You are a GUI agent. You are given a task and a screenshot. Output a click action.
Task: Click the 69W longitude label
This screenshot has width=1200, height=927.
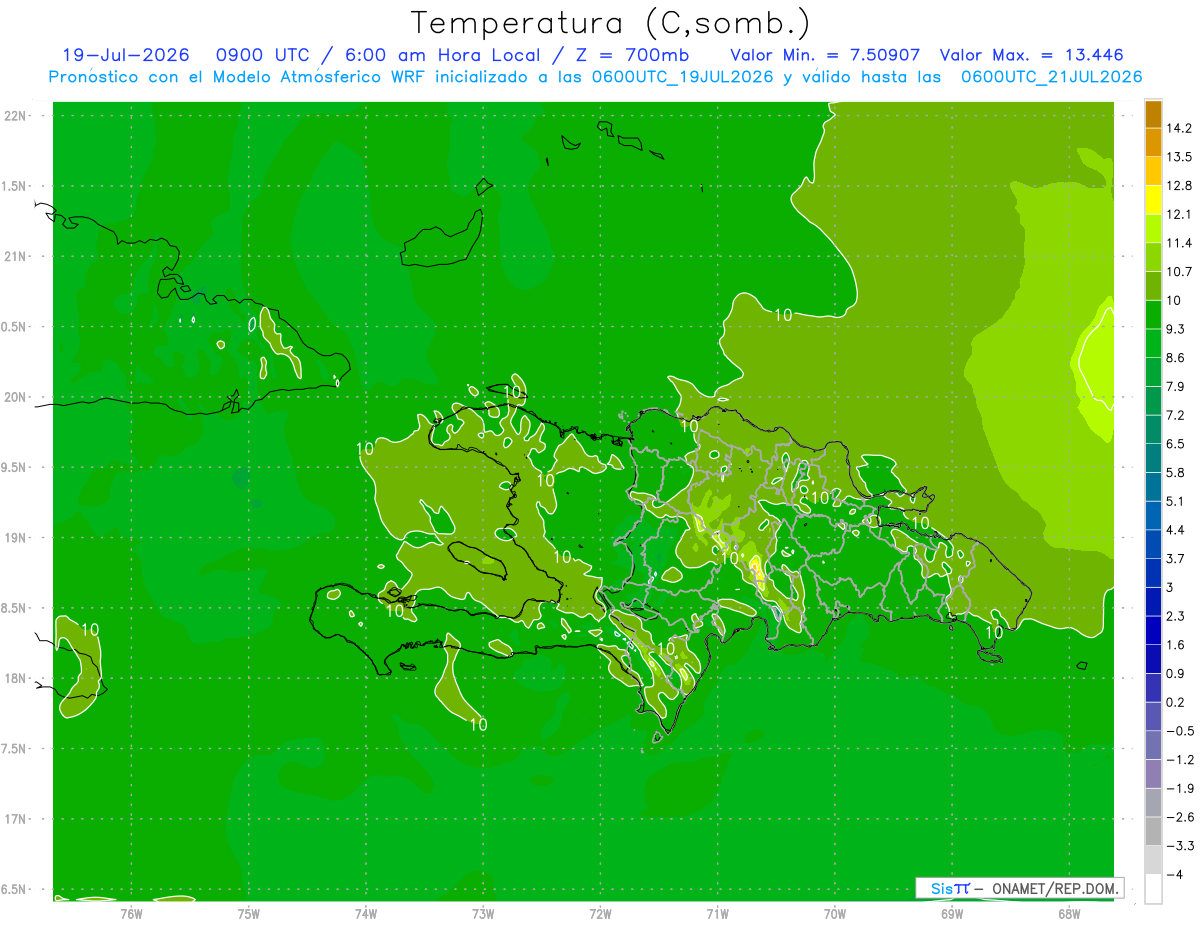pos(952,913)
